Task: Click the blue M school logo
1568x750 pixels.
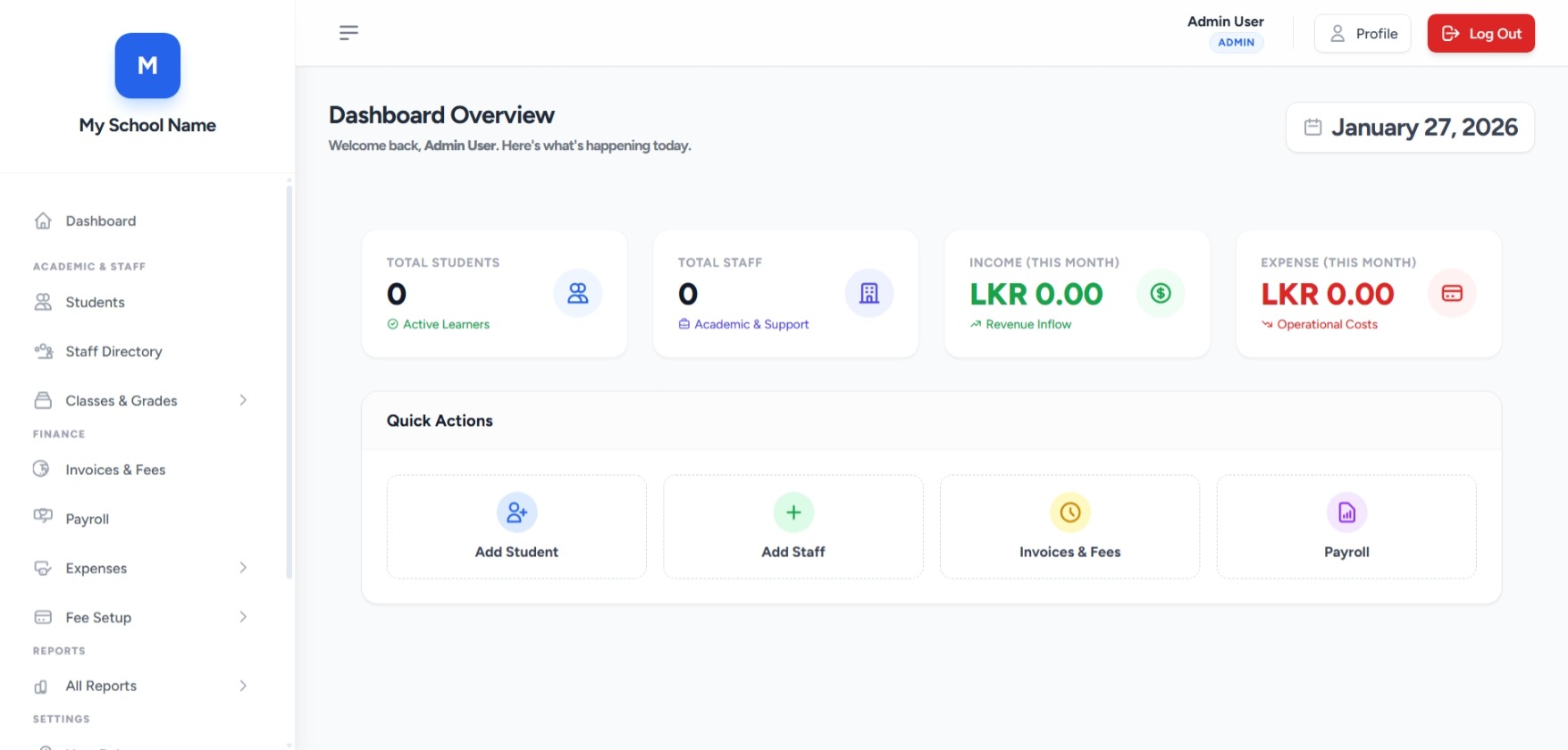Action: (147, 66)
